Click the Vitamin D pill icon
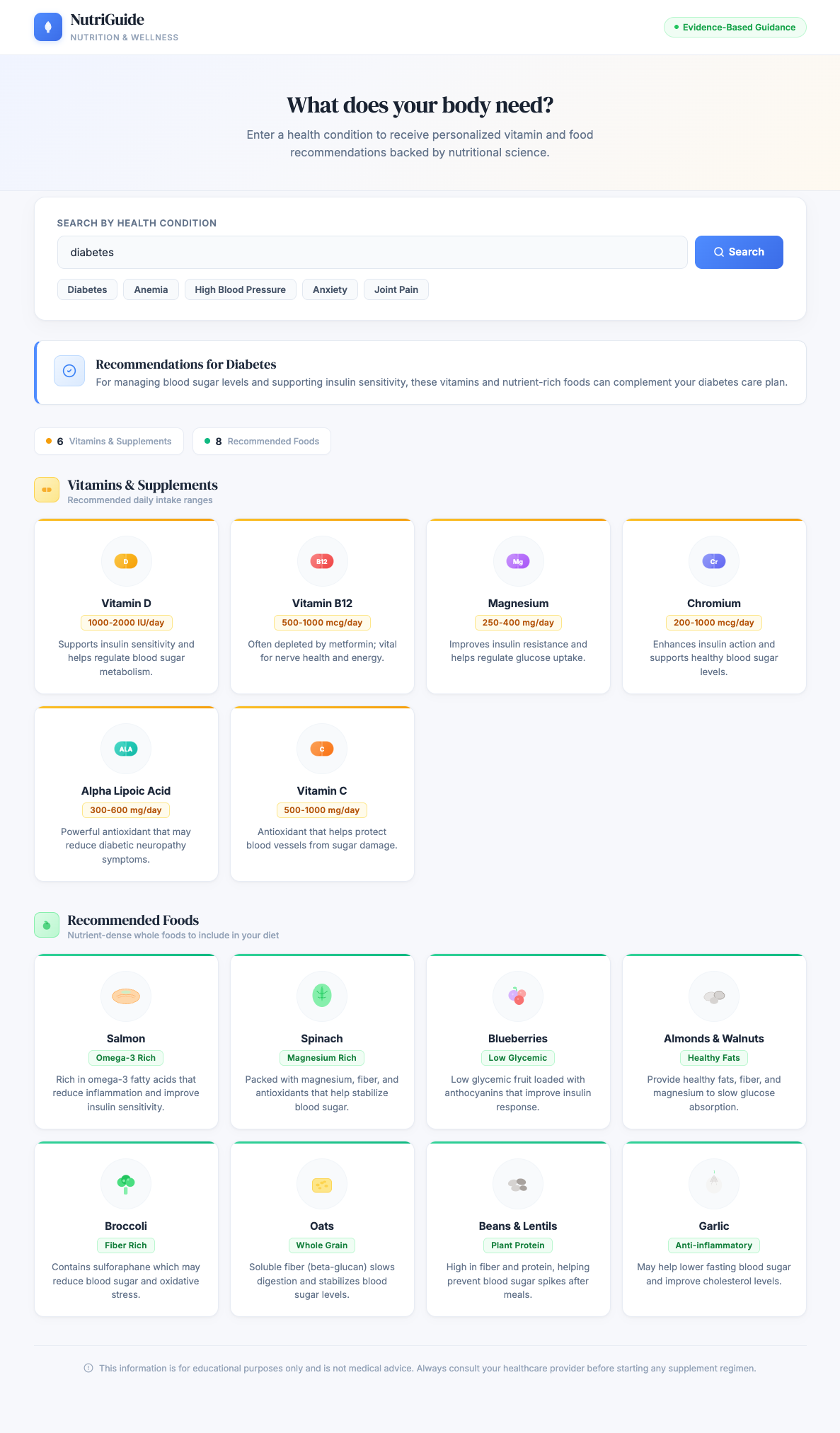The width and height of the screenshot is (840, 1433). tap(126, 561)
